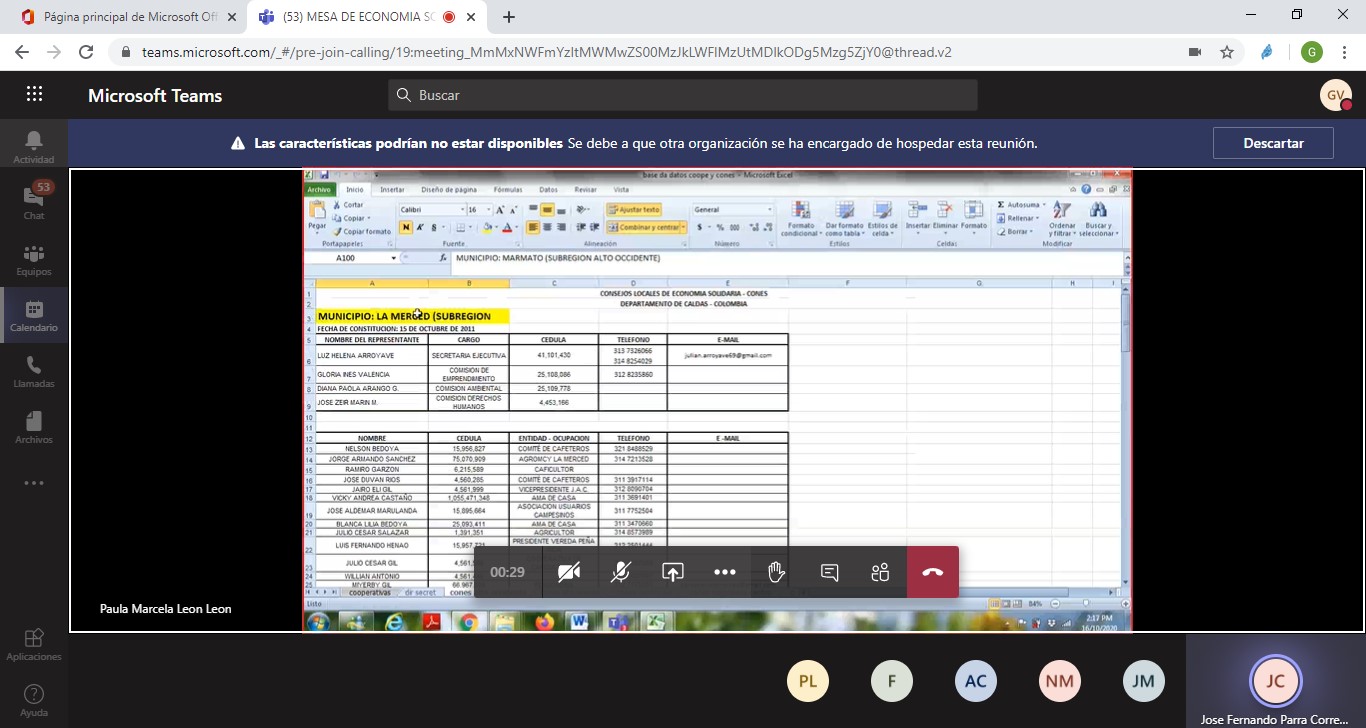
Task: Switch to the Microsoft Office browser tab
Action: point(128,17)
